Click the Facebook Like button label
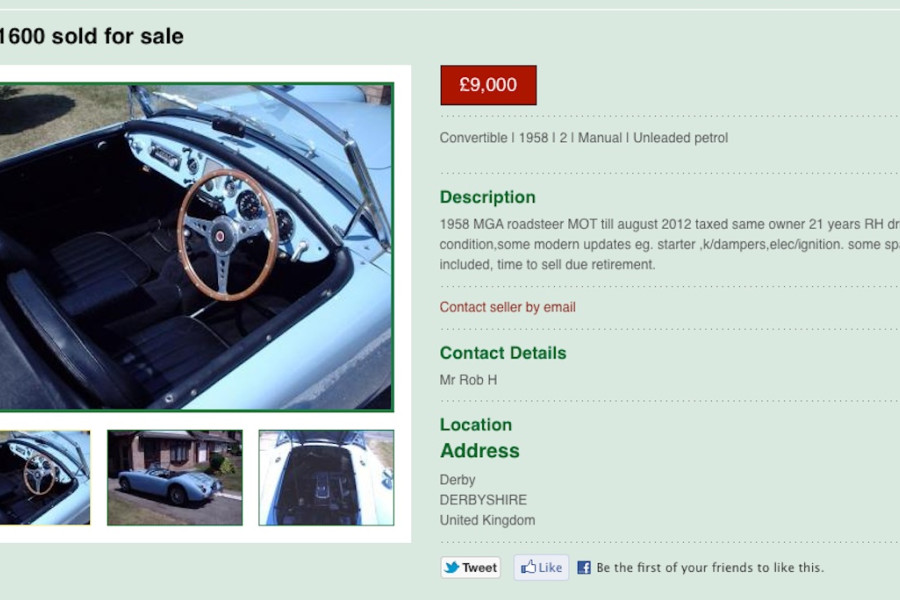 (550, 568)
